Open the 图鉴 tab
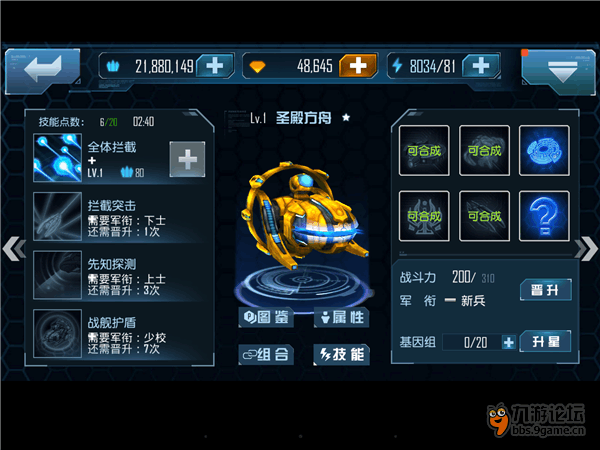Viewport: 600px width, 450px height. [266, 317]
